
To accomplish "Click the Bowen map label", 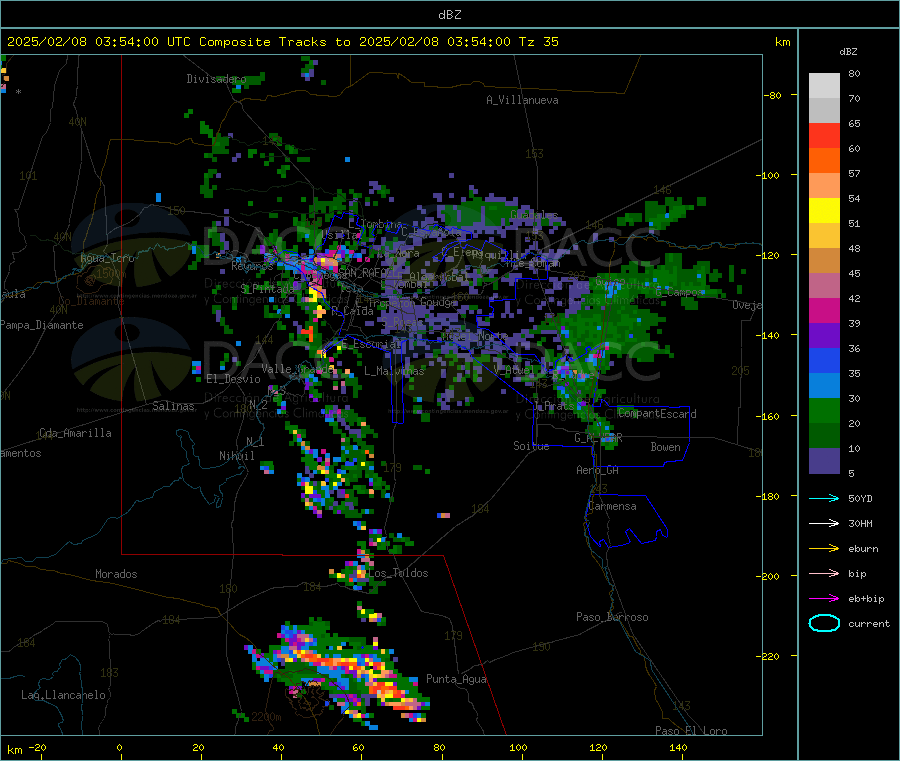I will point(665,447).
